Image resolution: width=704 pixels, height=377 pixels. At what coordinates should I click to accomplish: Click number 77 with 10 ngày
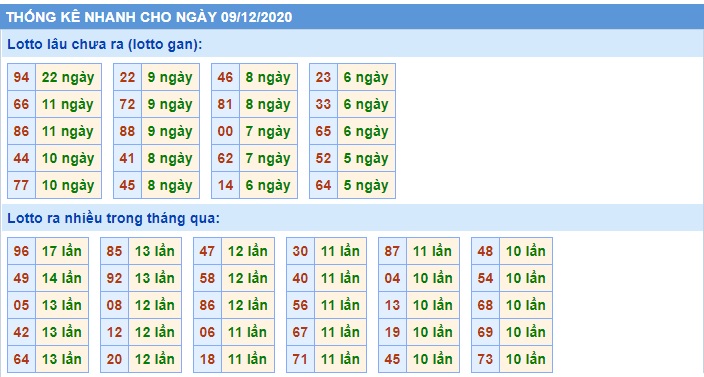point(21,185)
